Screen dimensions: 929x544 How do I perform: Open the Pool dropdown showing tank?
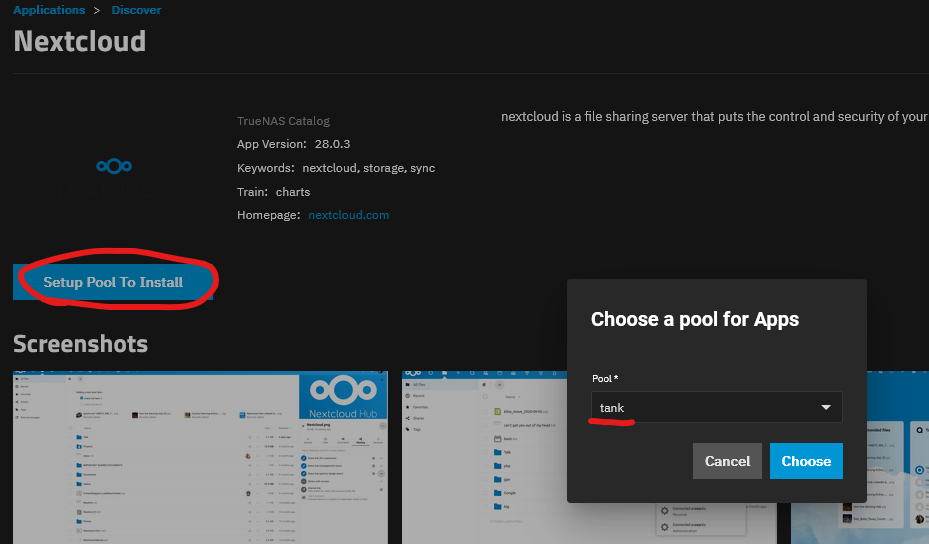coord(716,407)
